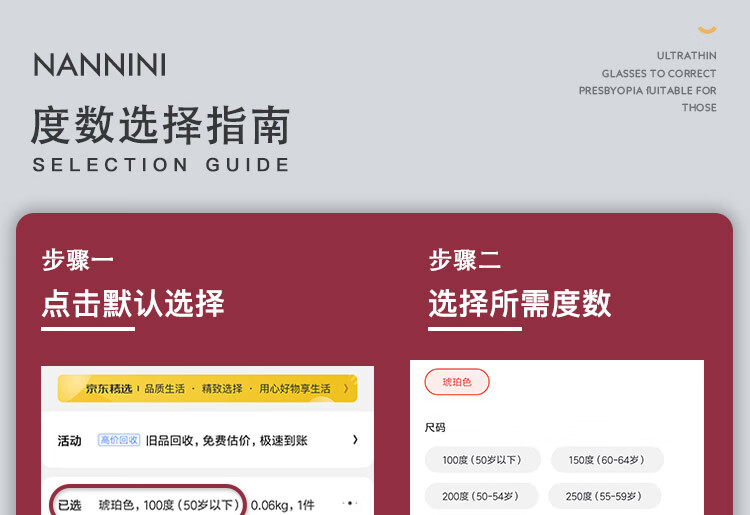
Task: Click the NANNINI brand logo
Action: coord(100,66)
